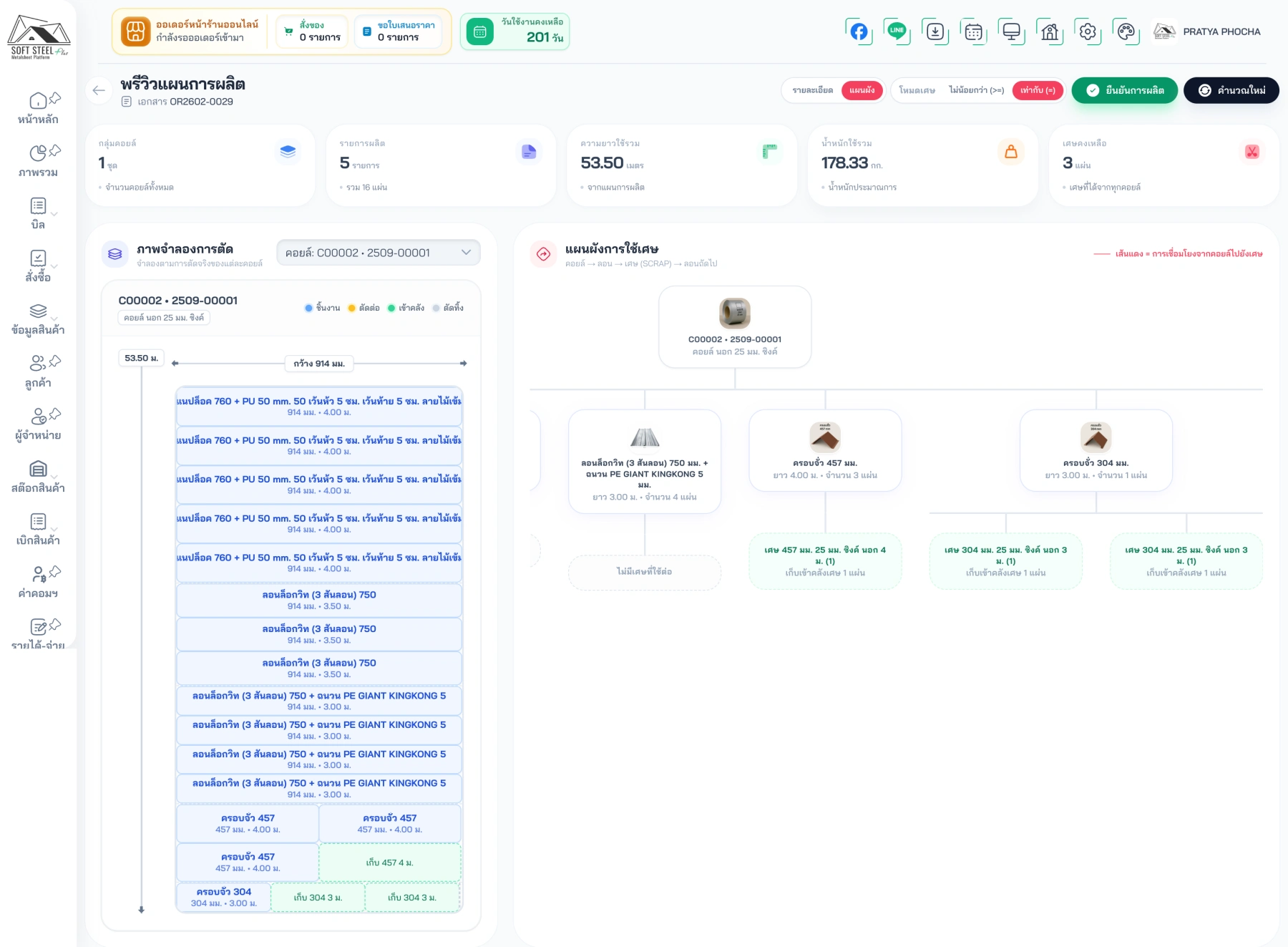Click the layers icon on กลุ่มคอยล์ card

click(288, 151)
